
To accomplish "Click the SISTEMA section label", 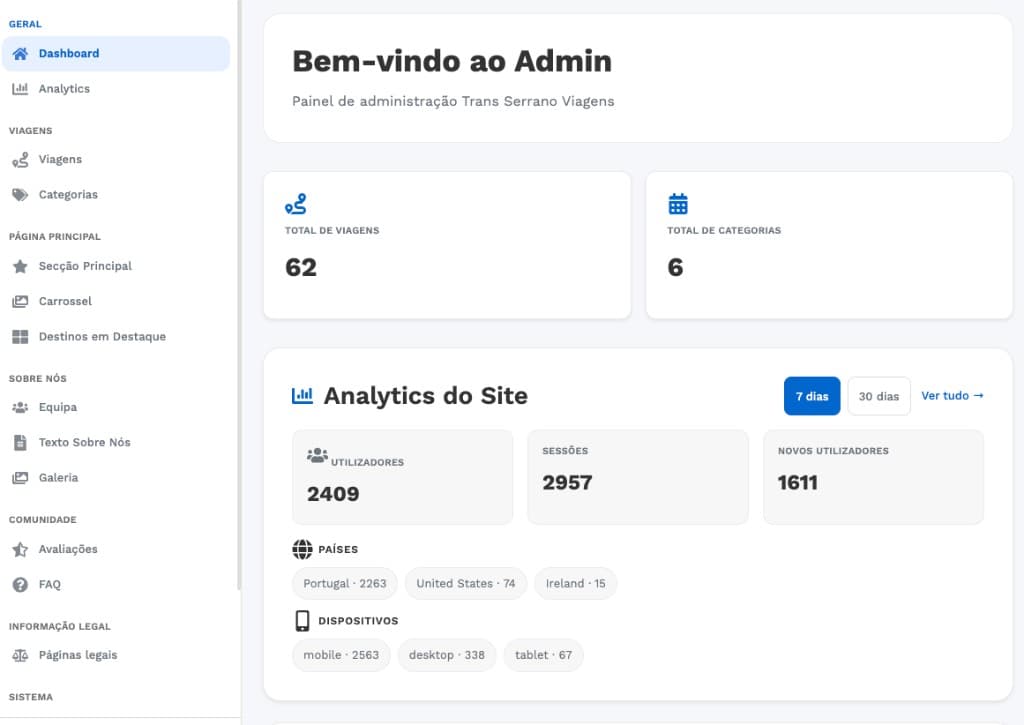I will [31, 697].
